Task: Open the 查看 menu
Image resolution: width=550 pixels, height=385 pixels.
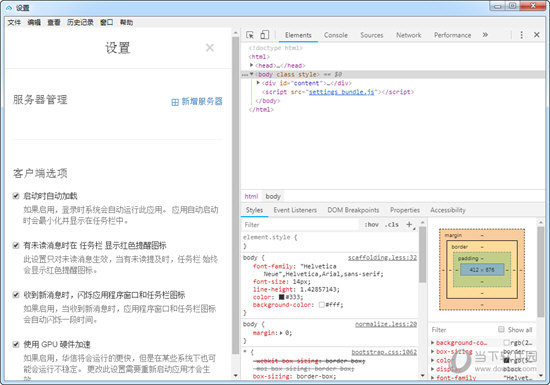Action: (x=54, y=22)
